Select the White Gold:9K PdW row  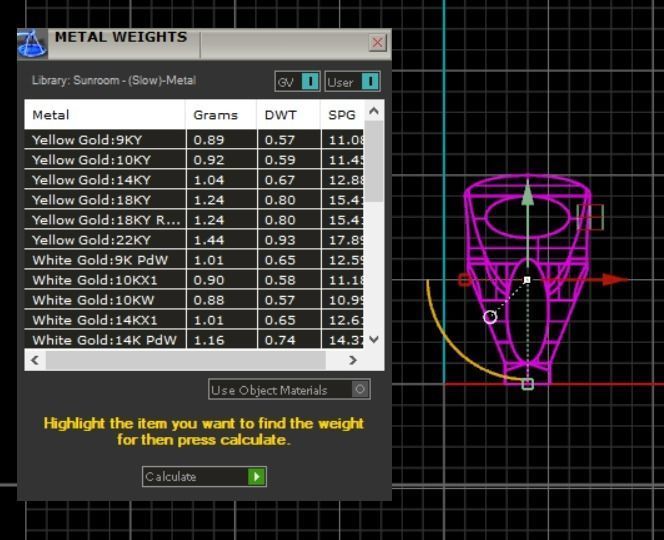(194, 260)
